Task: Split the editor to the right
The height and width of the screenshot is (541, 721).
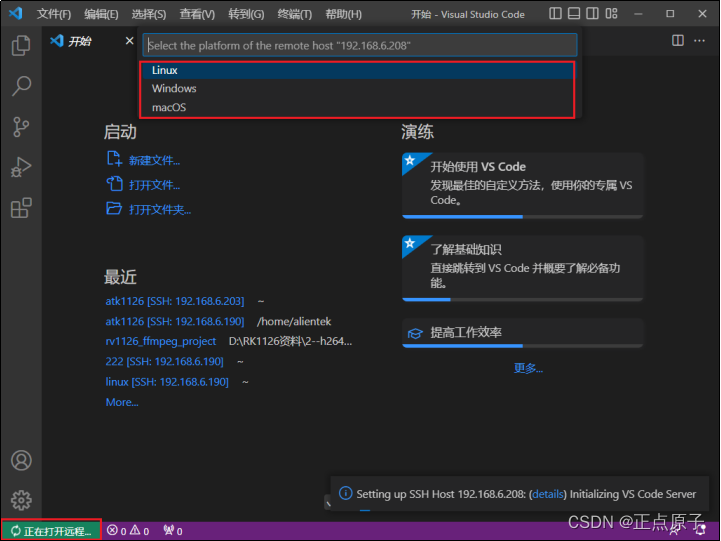Action: [x=678, y=40]
